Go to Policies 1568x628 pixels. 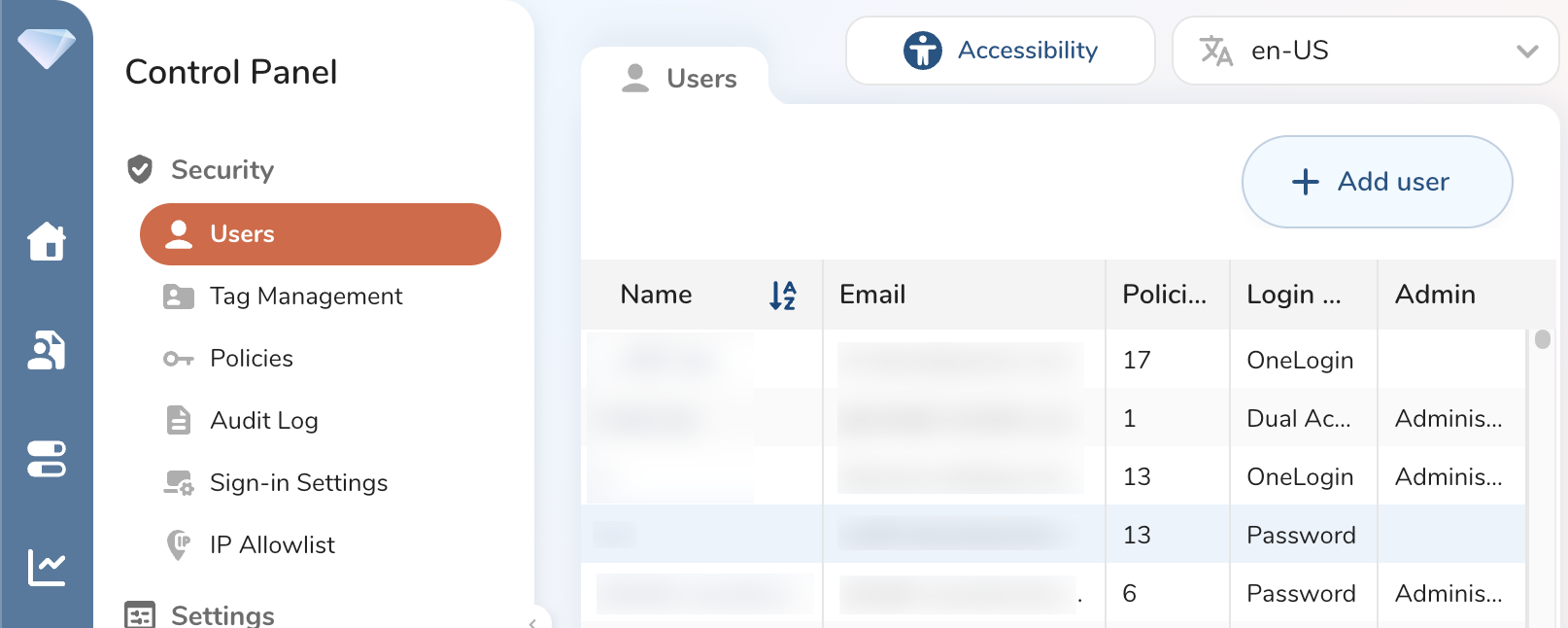point(251,359)
